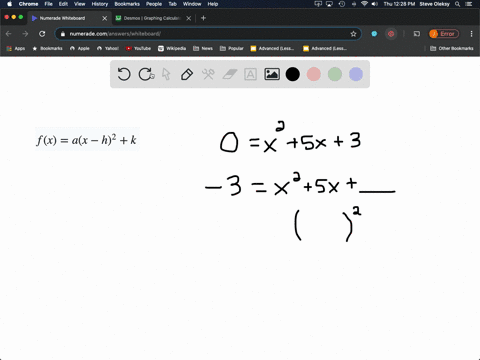Open Spotlight search magnifier
The width and height of the screenshot is (480, 360).
[x=458, y=4]
